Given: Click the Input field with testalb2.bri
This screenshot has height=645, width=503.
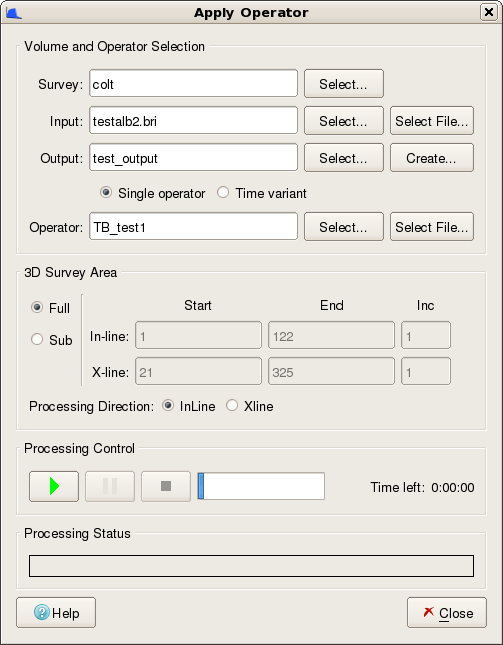Looking at the screenshot, I should (x=193, y=121).
